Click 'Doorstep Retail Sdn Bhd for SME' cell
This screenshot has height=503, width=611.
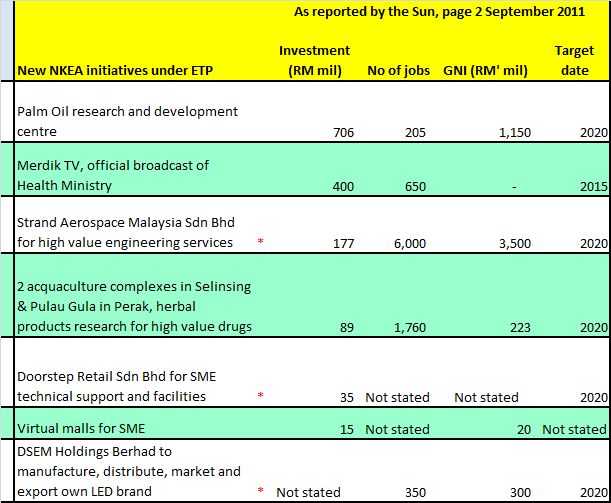click(117, 386)
